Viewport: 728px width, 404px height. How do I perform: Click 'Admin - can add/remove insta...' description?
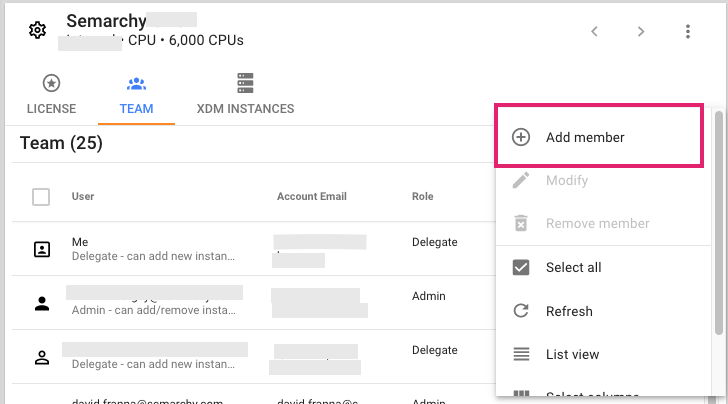(x=154, y=310)
